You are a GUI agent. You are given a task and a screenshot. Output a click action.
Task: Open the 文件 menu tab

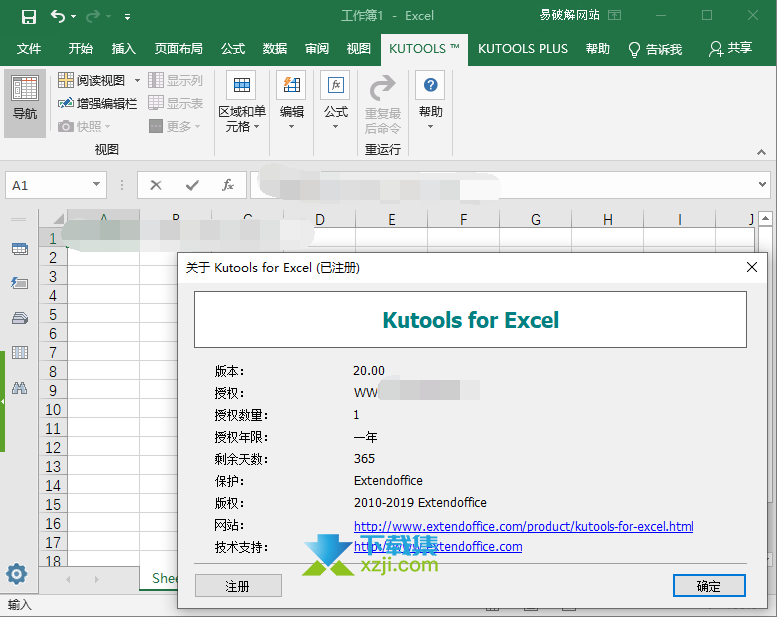tap(29, 49)
